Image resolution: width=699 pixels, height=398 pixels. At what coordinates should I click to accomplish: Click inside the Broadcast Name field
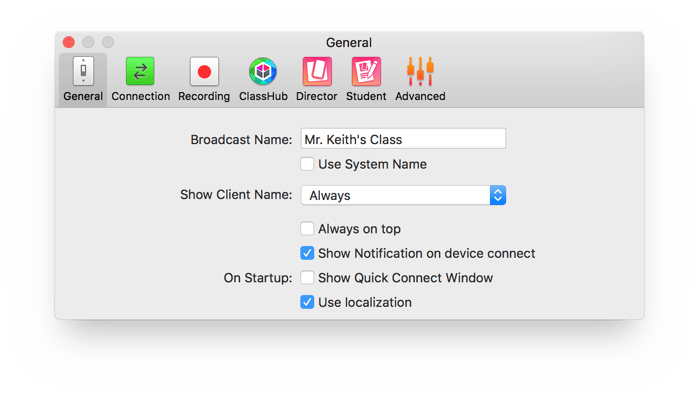pyautogui.click(x=403, y=139)
